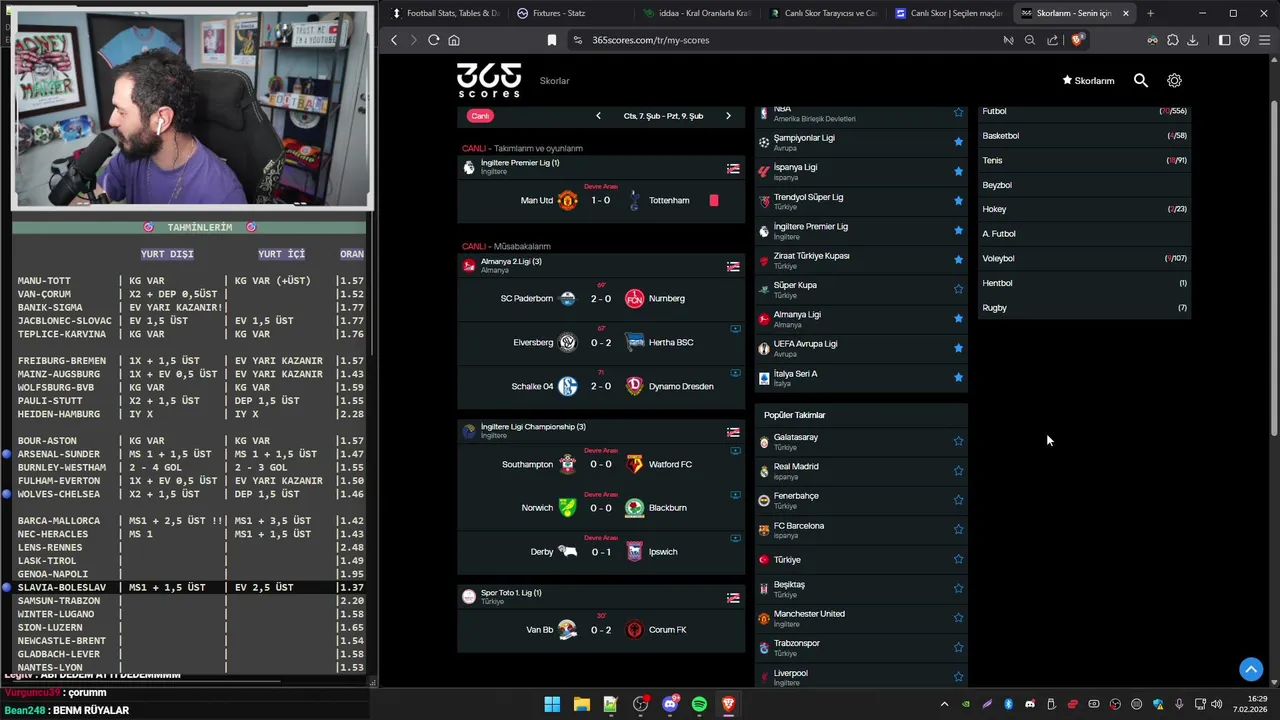Click the share page icon in address bar
This screenshot has width=1280, height=720.
[x=1052, y=40]
